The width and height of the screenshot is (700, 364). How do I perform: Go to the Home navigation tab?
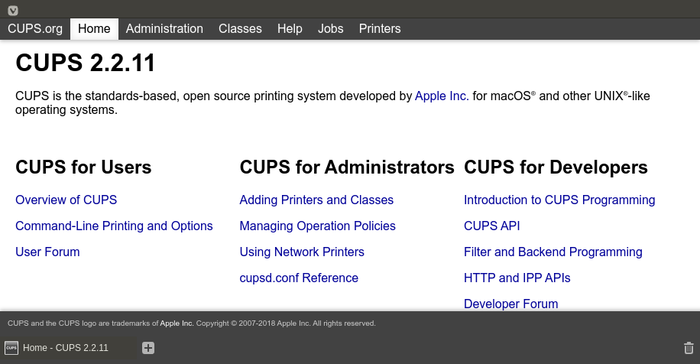click(94, 29)
